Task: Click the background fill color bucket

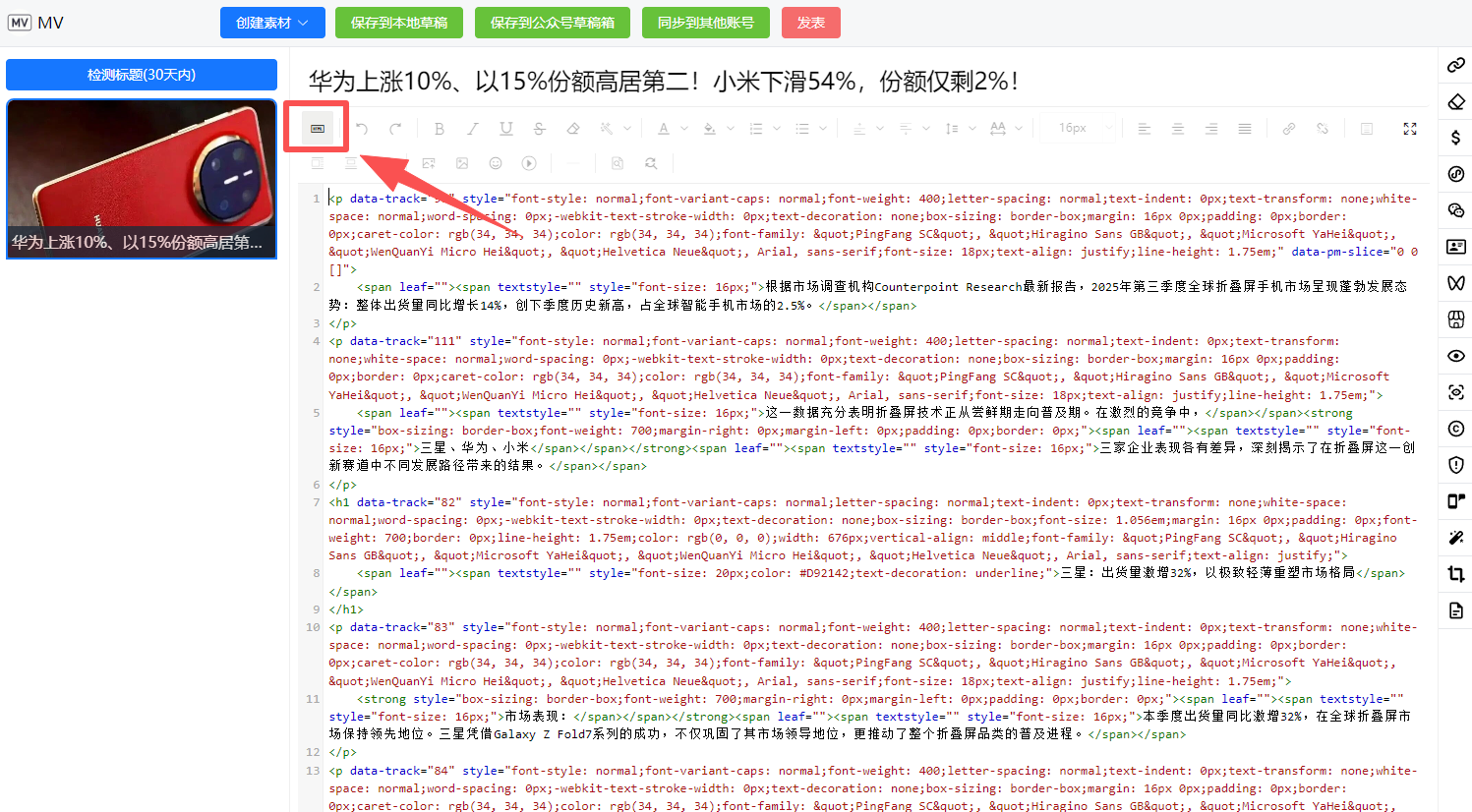Action: point(710,129)
